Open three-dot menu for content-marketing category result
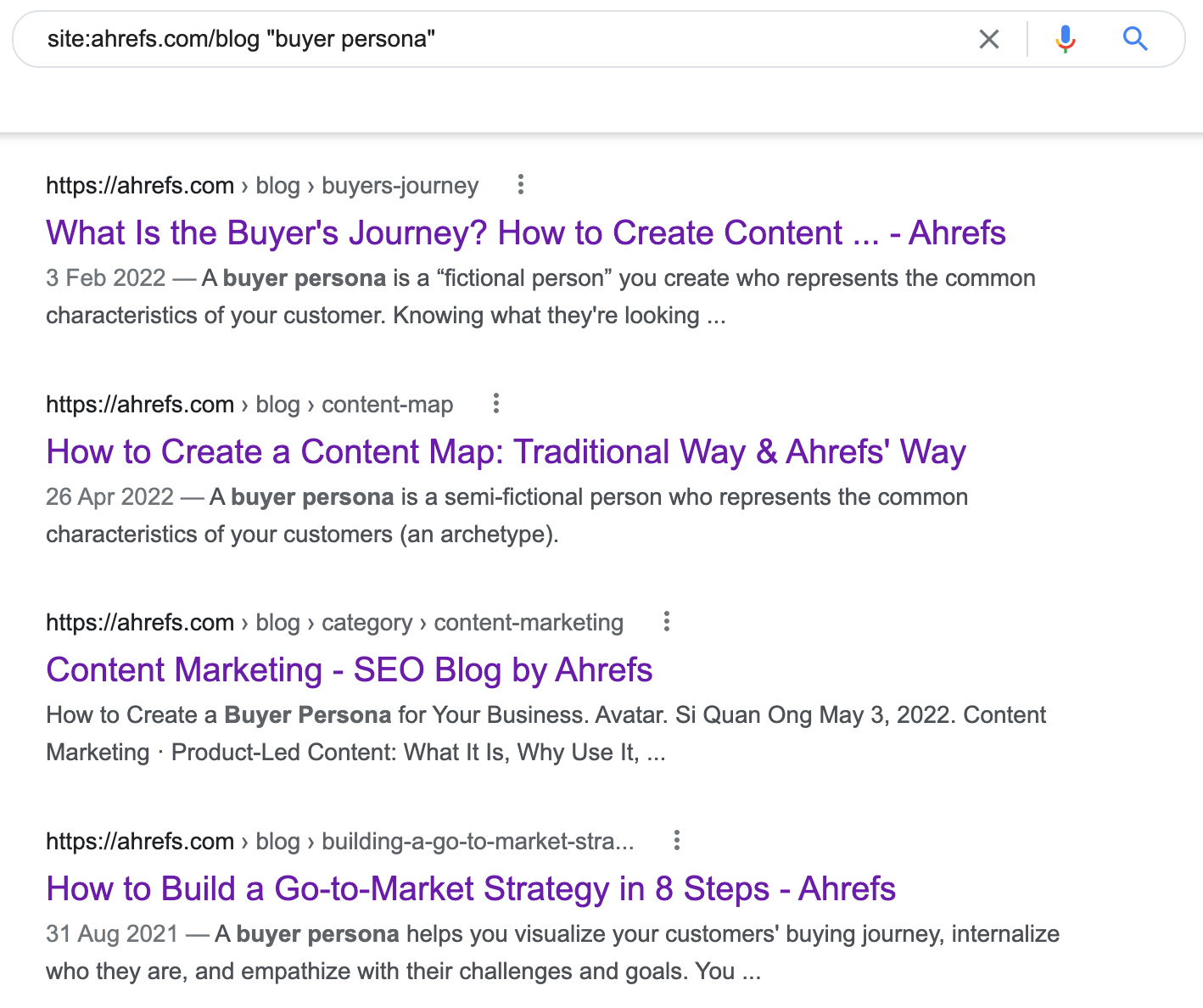The image size is (1203, 1008). (667, 621)
